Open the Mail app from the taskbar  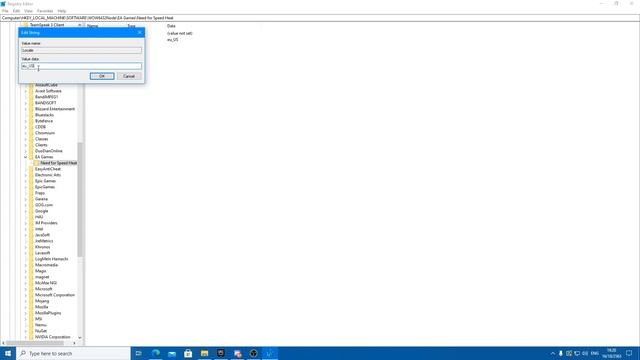172,353
